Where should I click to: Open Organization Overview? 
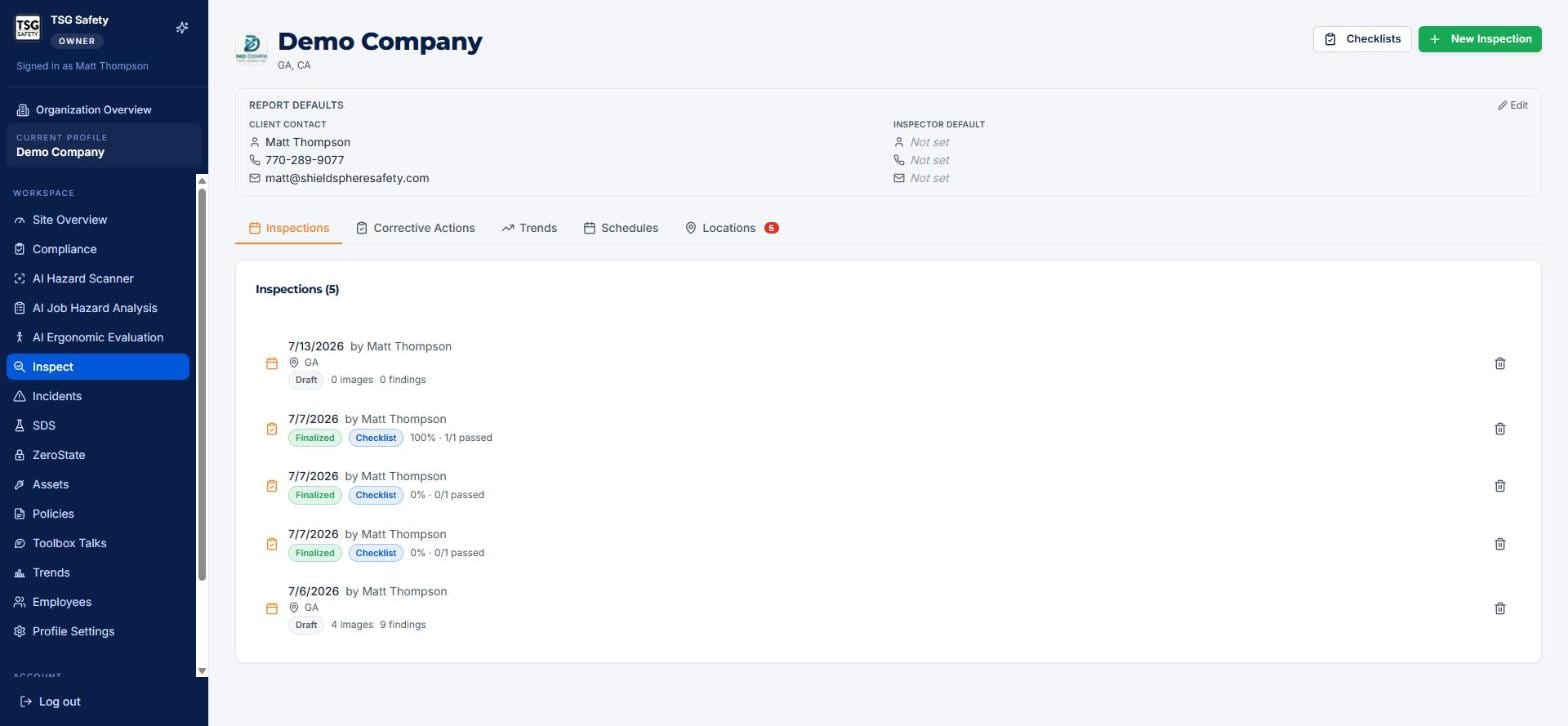(x=93, y=110)
